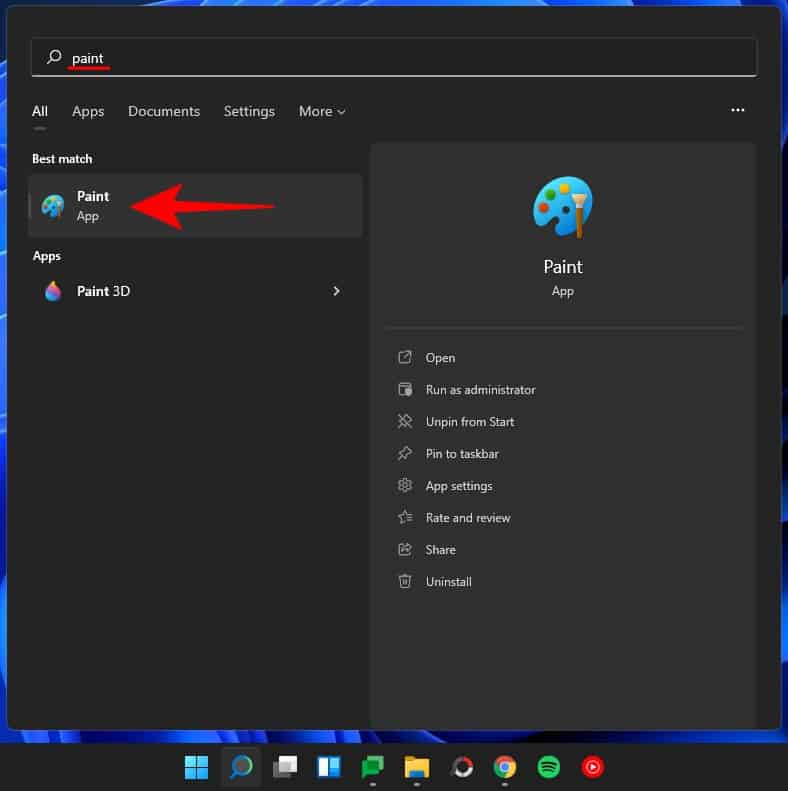This screenshot has width=788, height=791.
Task: Choose Rate and review
Action: pos(468,518)
